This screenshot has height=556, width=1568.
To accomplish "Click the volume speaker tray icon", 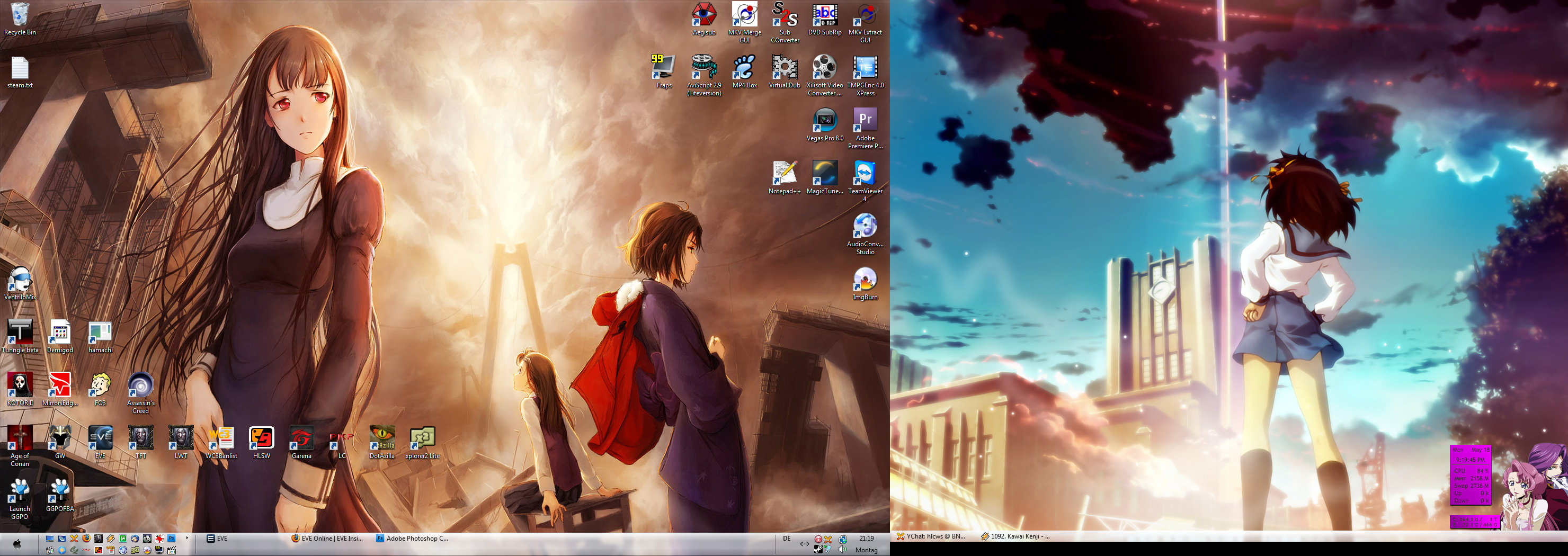I will tap(842, 549).
